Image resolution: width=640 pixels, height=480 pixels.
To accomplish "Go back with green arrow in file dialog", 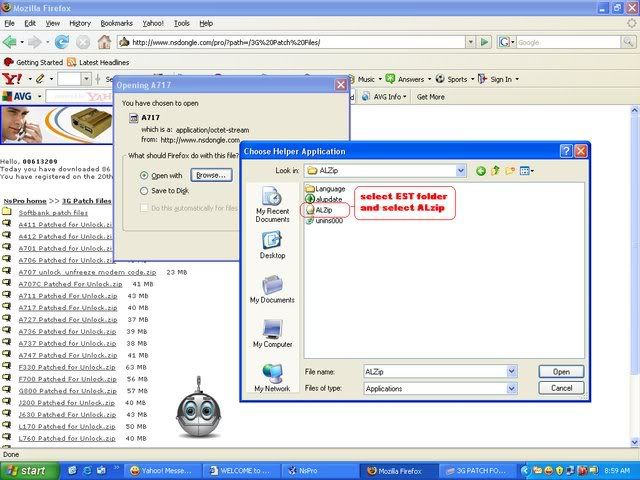I will tap(481, 171).
